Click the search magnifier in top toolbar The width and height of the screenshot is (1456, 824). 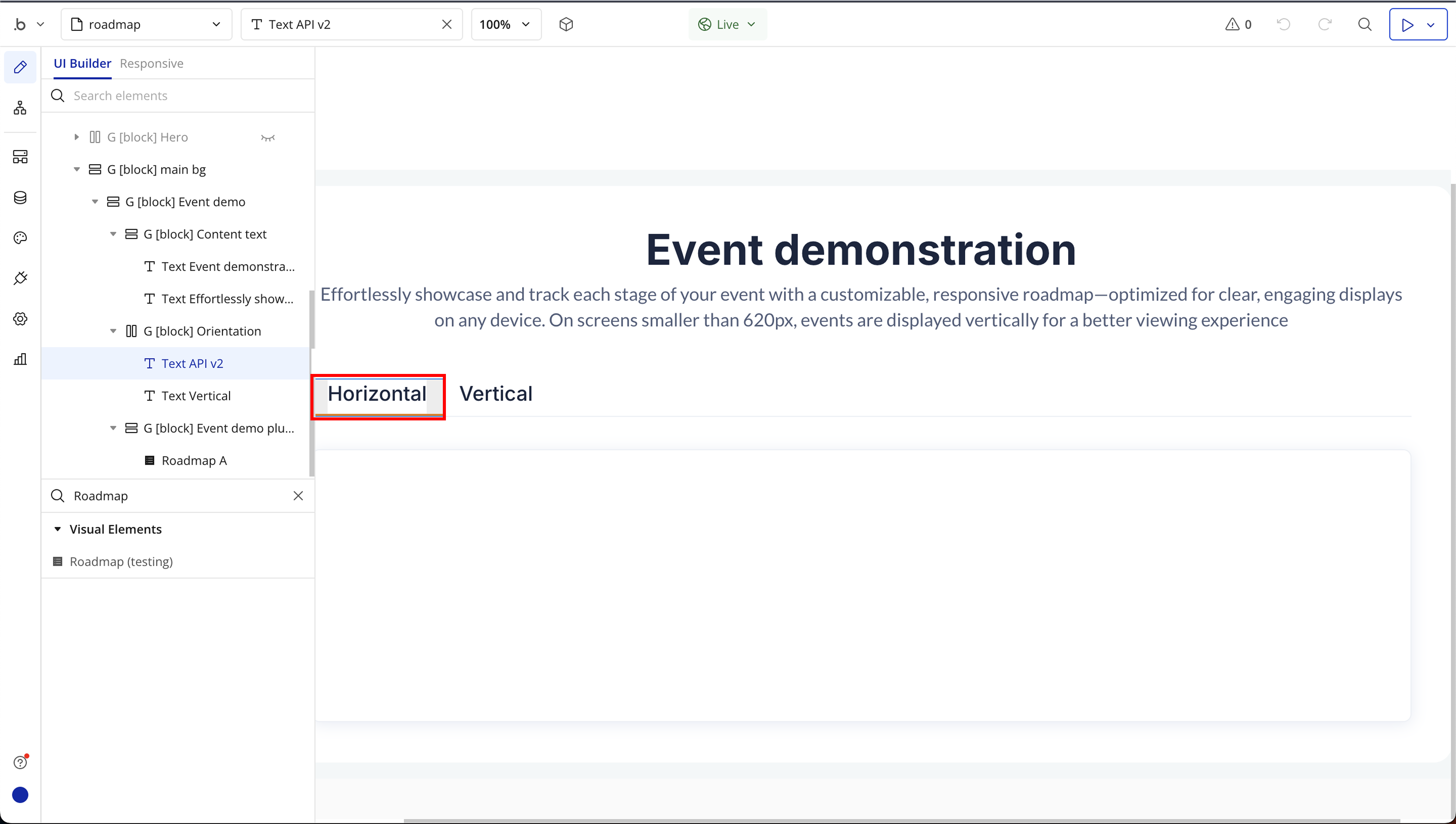click(x=1365, y=24)
